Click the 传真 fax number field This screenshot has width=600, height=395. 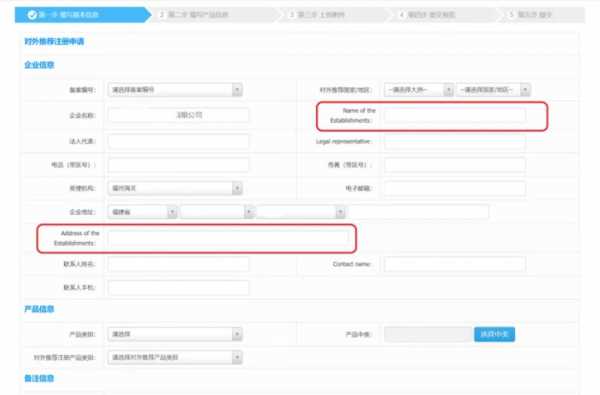pos(455,165)
